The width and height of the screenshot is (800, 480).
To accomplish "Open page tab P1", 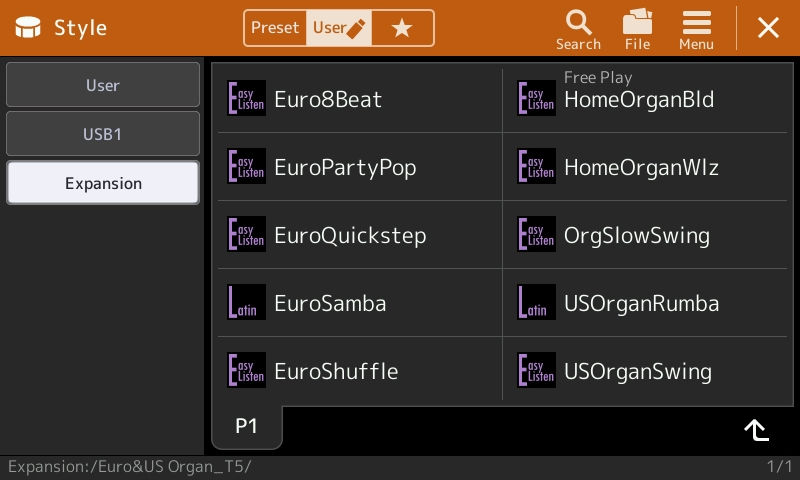I will click(246, 426).
